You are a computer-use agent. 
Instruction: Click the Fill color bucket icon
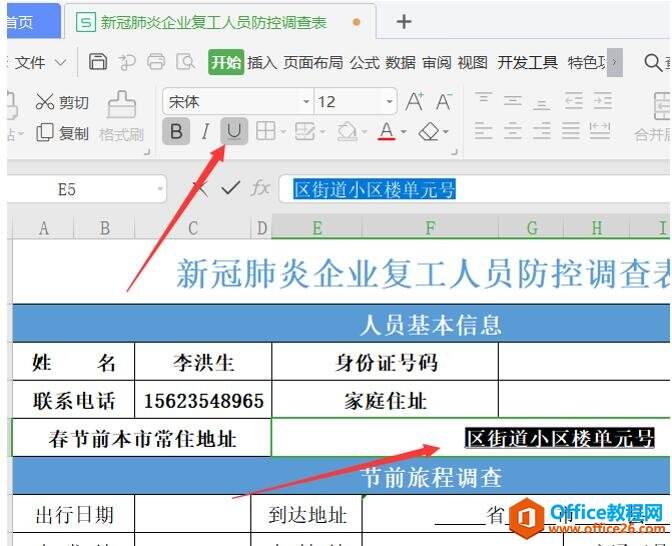tap(347, 132)
